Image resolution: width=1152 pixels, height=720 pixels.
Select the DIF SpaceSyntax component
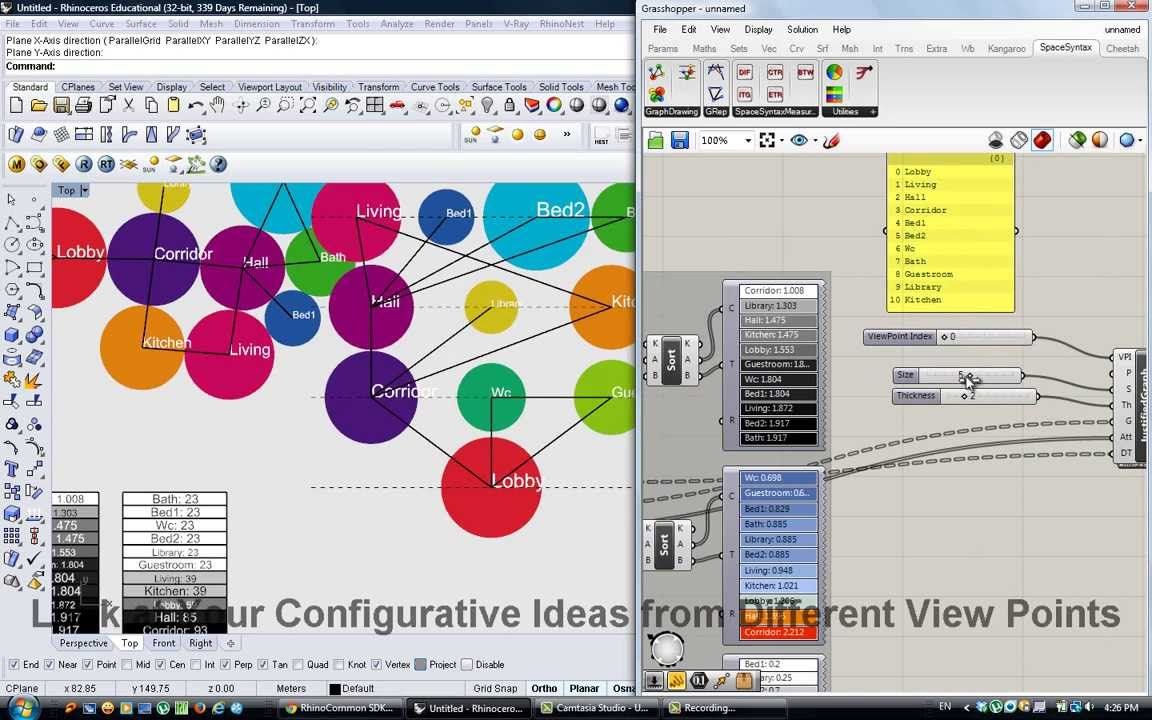coord(745,73)
